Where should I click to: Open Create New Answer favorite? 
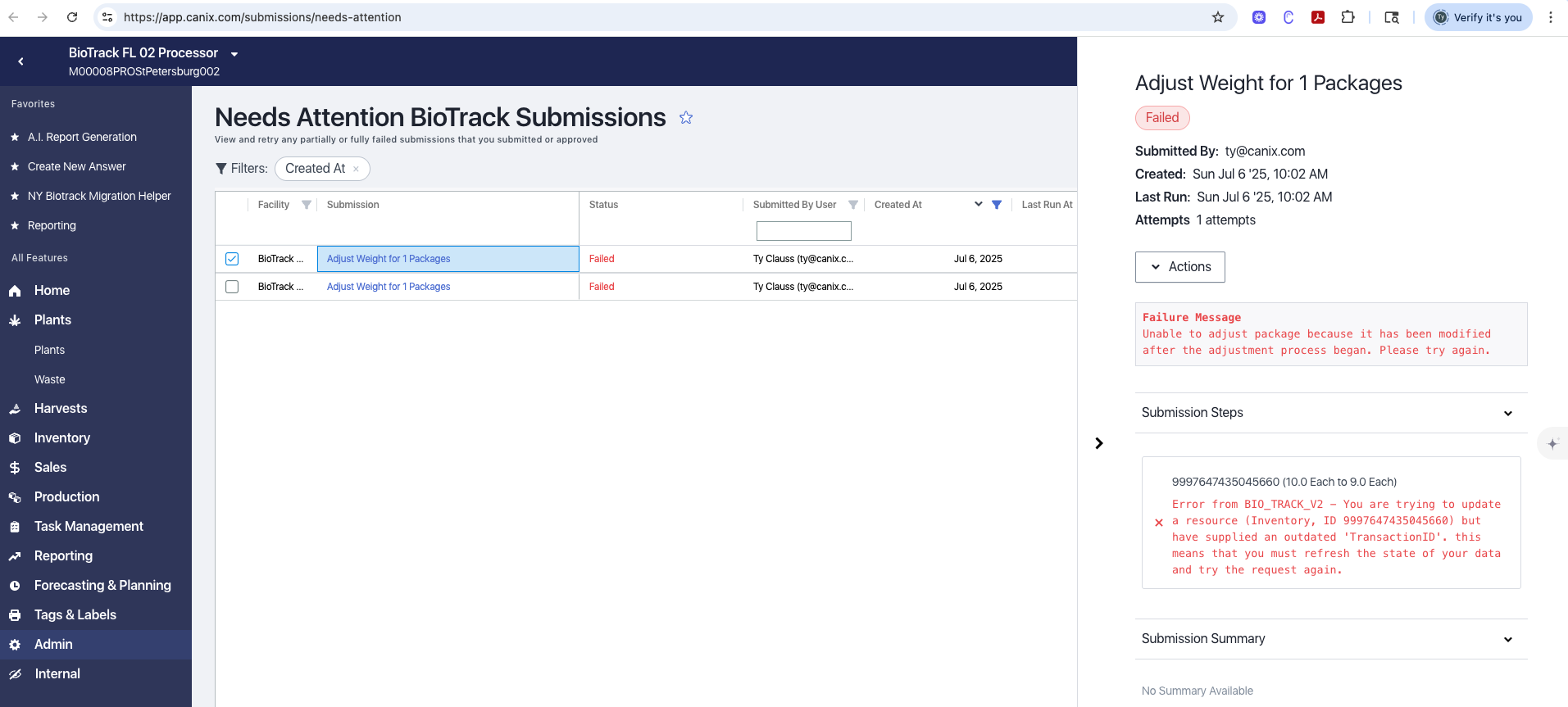coord(77,166)
